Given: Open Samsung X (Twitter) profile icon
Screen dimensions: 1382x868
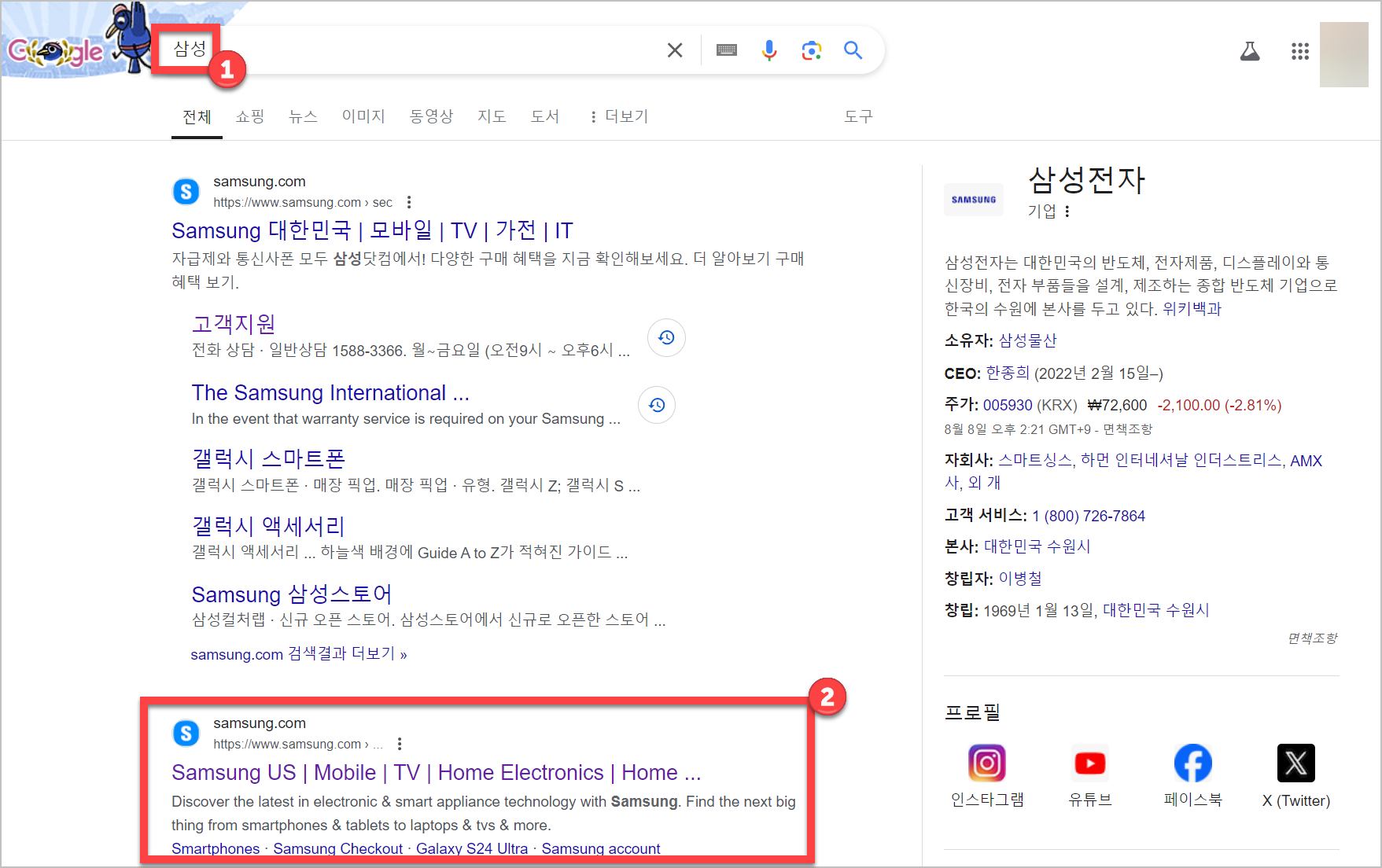Looking at the screenshot, I should pos(1296,763).
